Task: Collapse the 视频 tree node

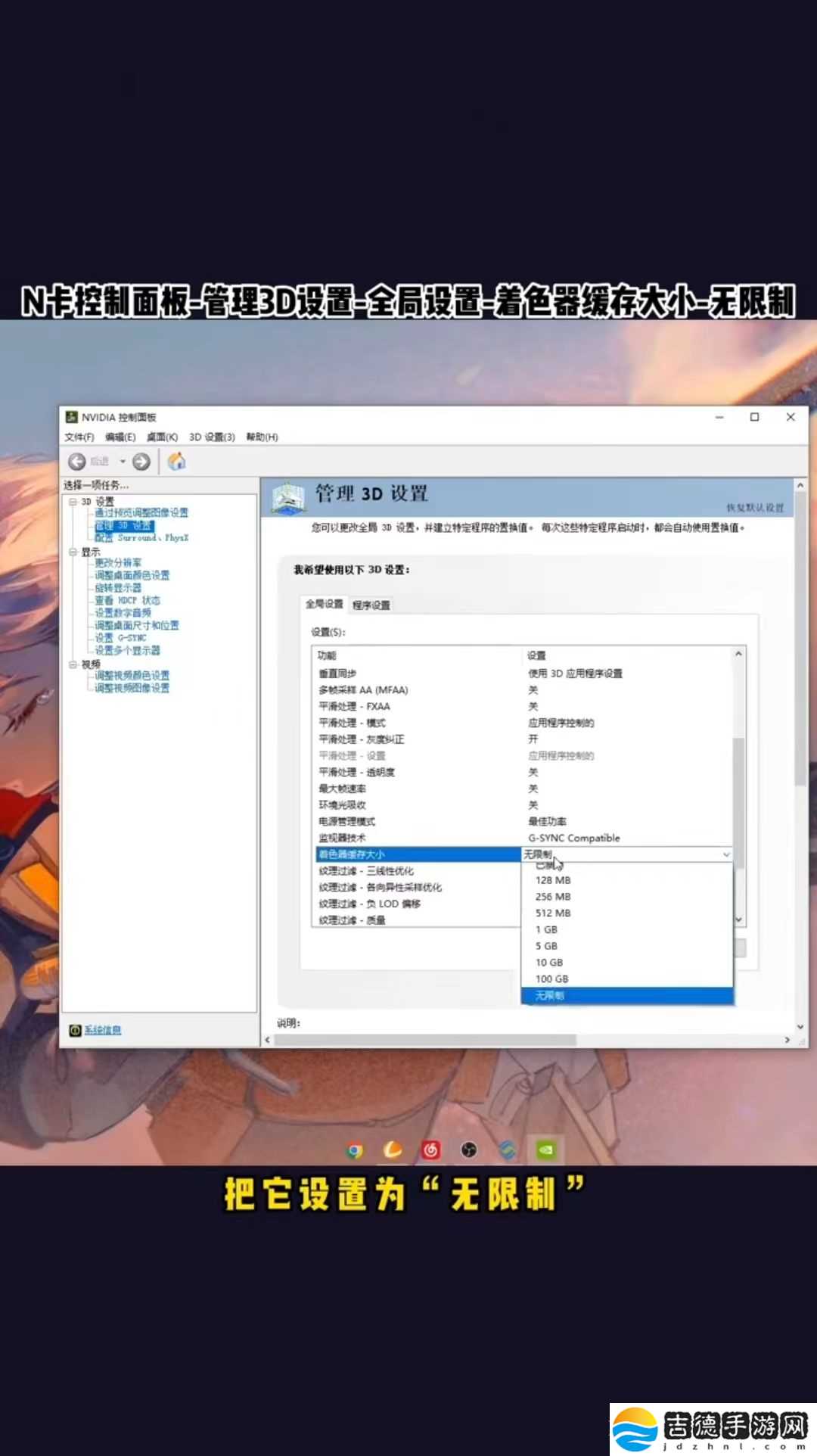Action: click(x=73, y=664)
